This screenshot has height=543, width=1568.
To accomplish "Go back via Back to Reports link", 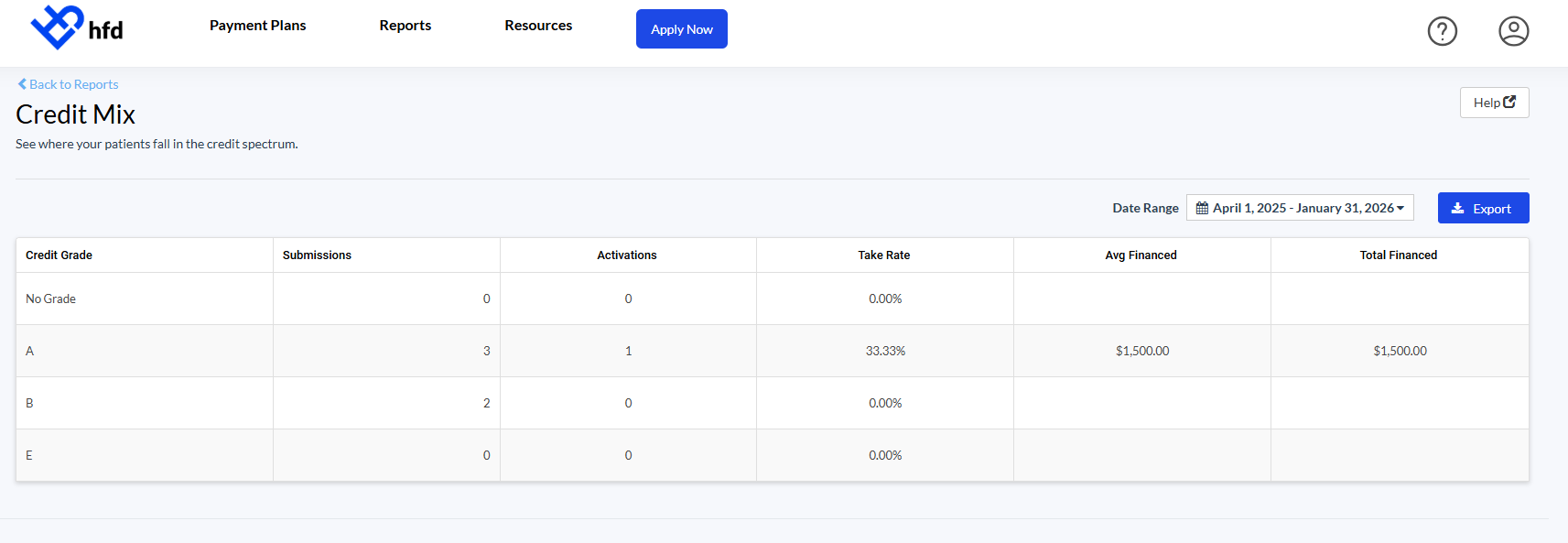I will (x=73, y=84).
